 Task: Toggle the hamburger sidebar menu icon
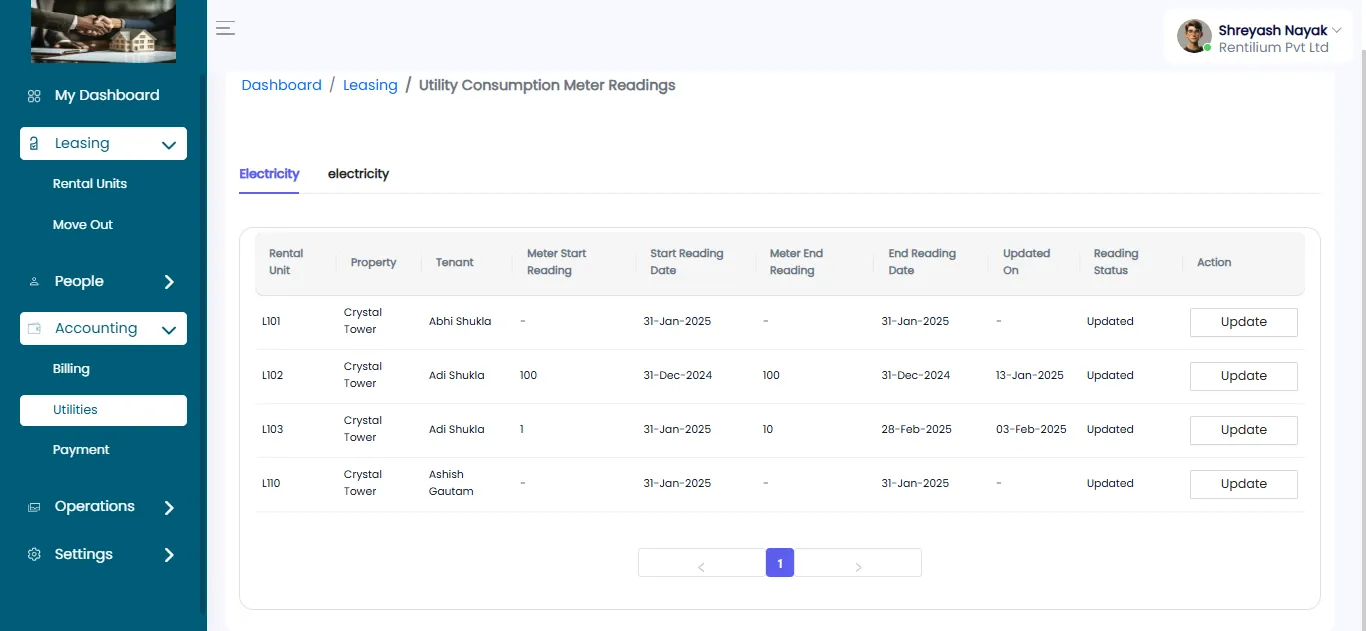(x=226, y=28)
